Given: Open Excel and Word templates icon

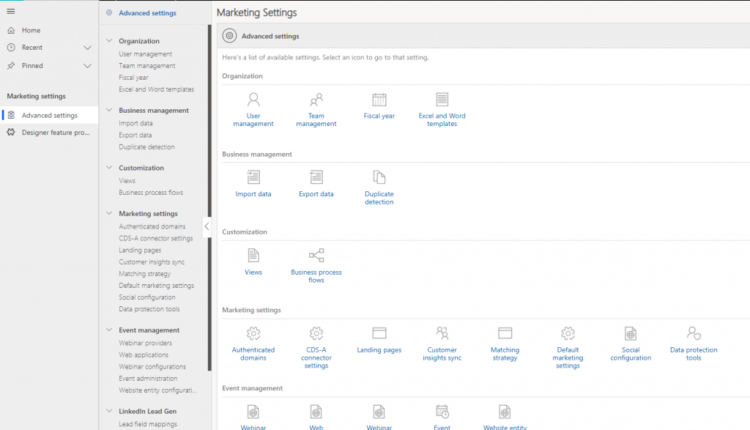Looking at the screenshot, I should click(x=442, y=100).
